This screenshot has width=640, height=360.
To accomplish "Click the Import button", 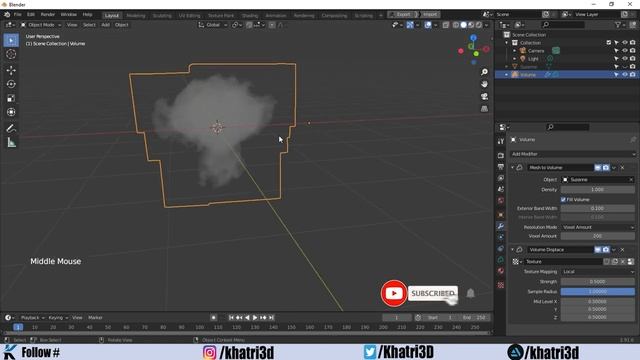I will pos(430,14).
